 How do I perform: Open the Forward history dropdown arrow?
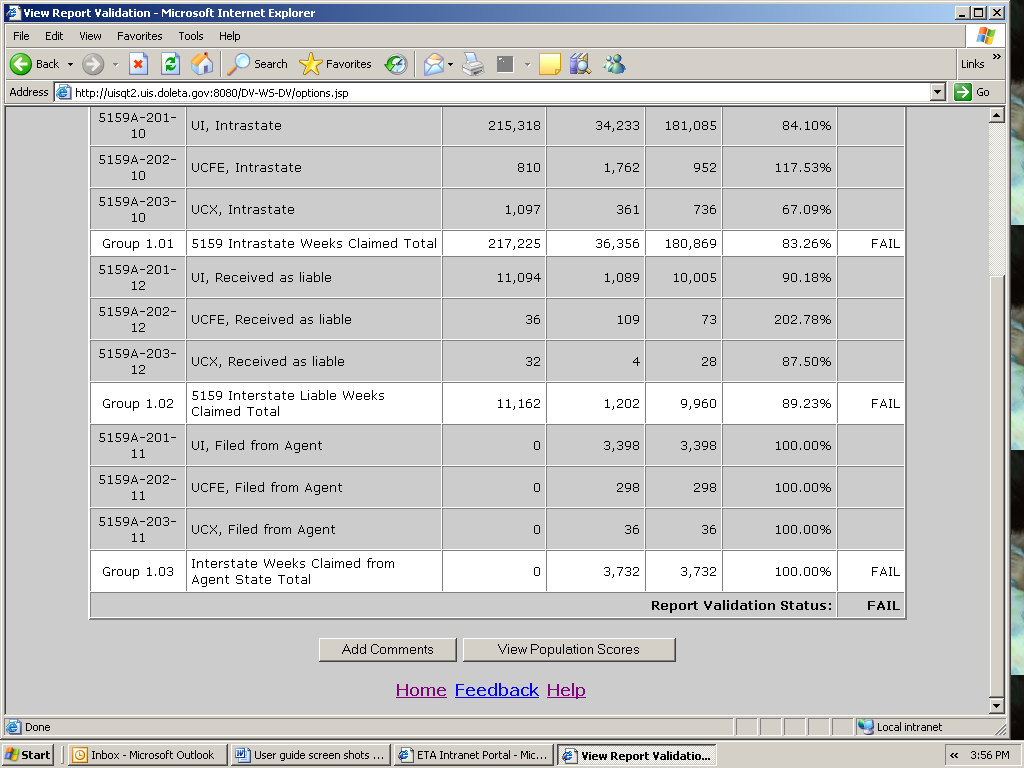pyautogui.click(x=115, y=65)
